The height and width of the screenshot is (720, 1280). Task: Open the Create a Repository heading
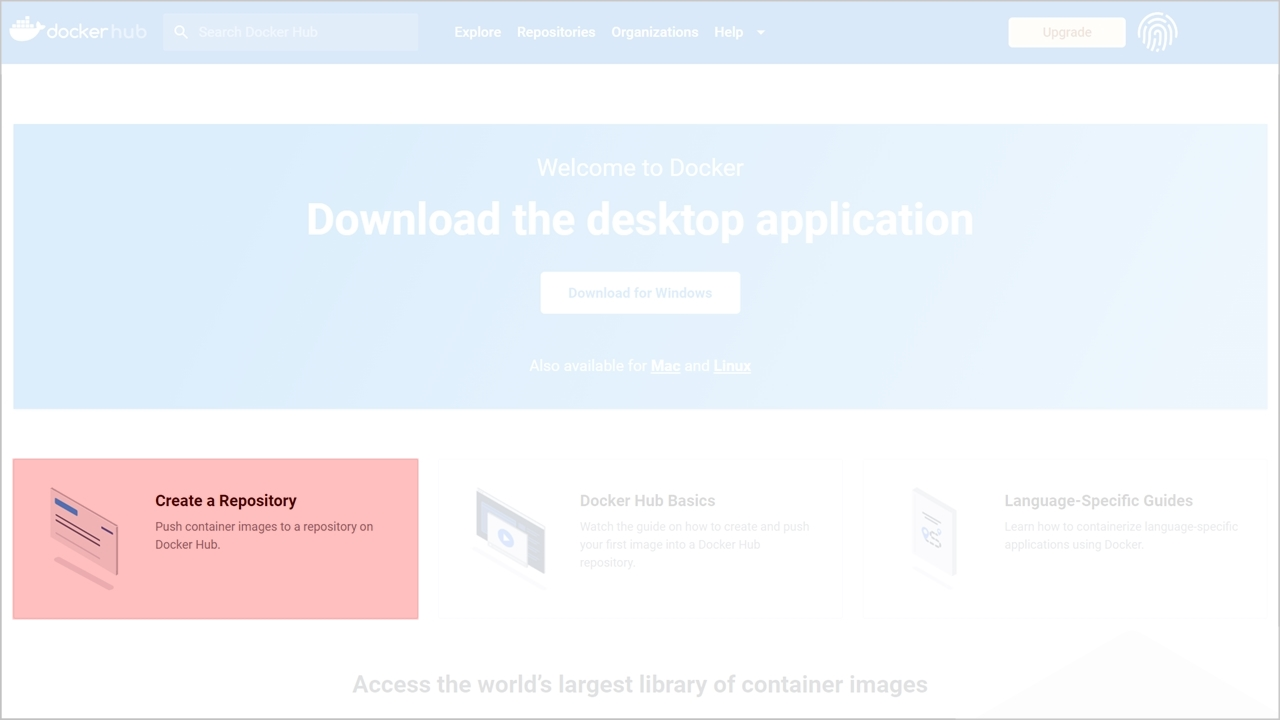[x=226, y=500]
